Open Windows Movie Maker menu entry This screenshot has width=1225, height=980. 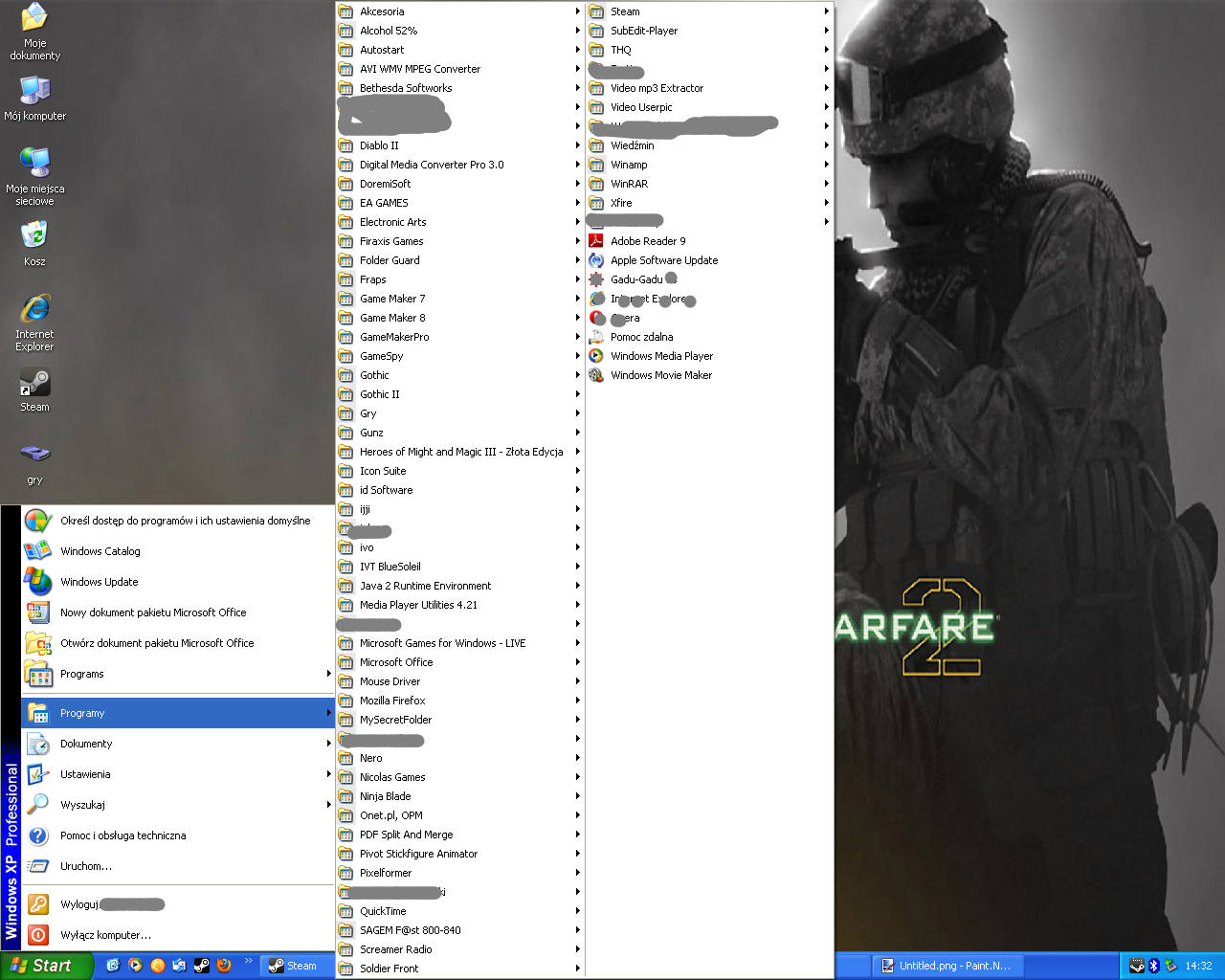click(660, 375)
